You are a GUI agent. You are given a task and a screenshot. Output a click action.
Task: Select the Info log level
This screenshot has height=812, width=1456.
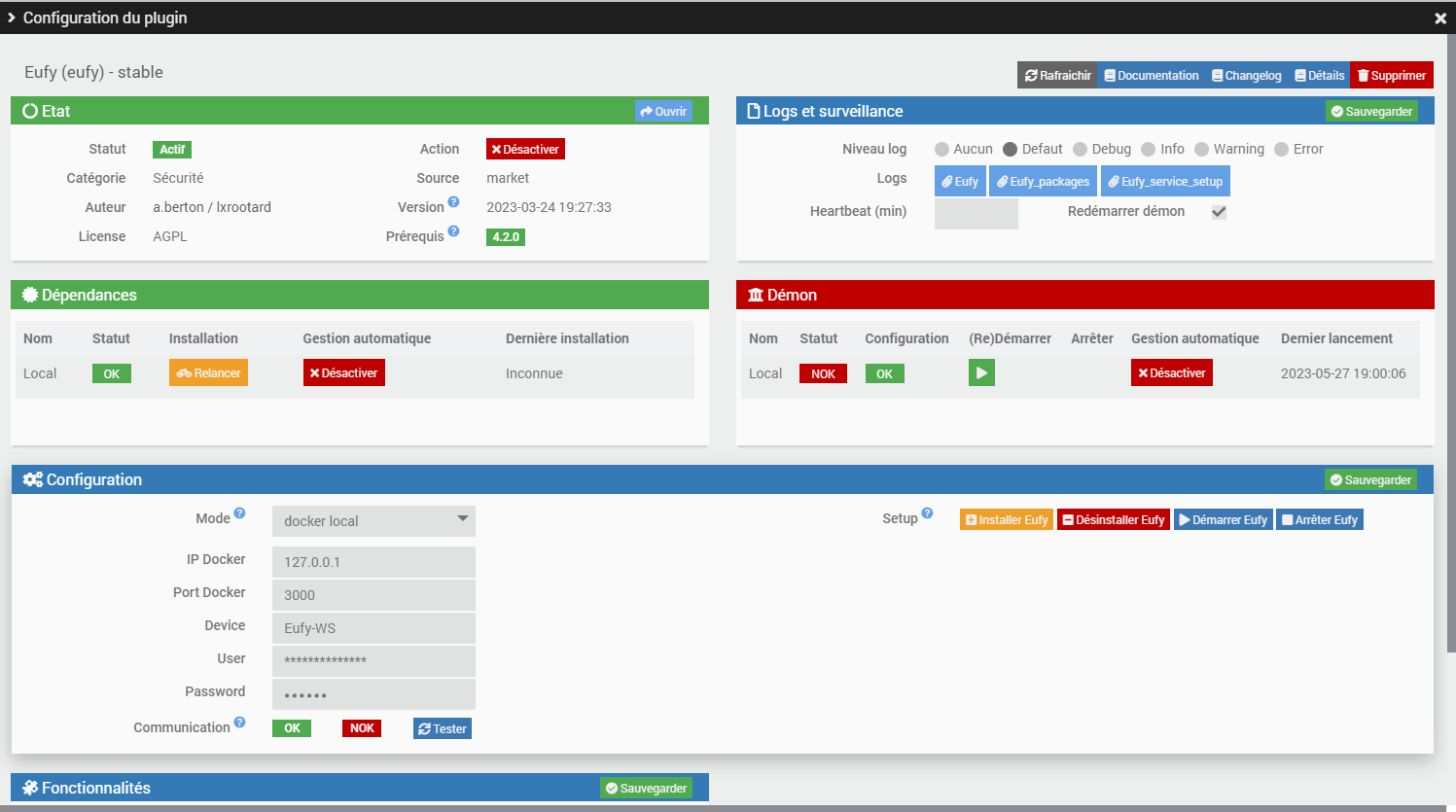1148,149
